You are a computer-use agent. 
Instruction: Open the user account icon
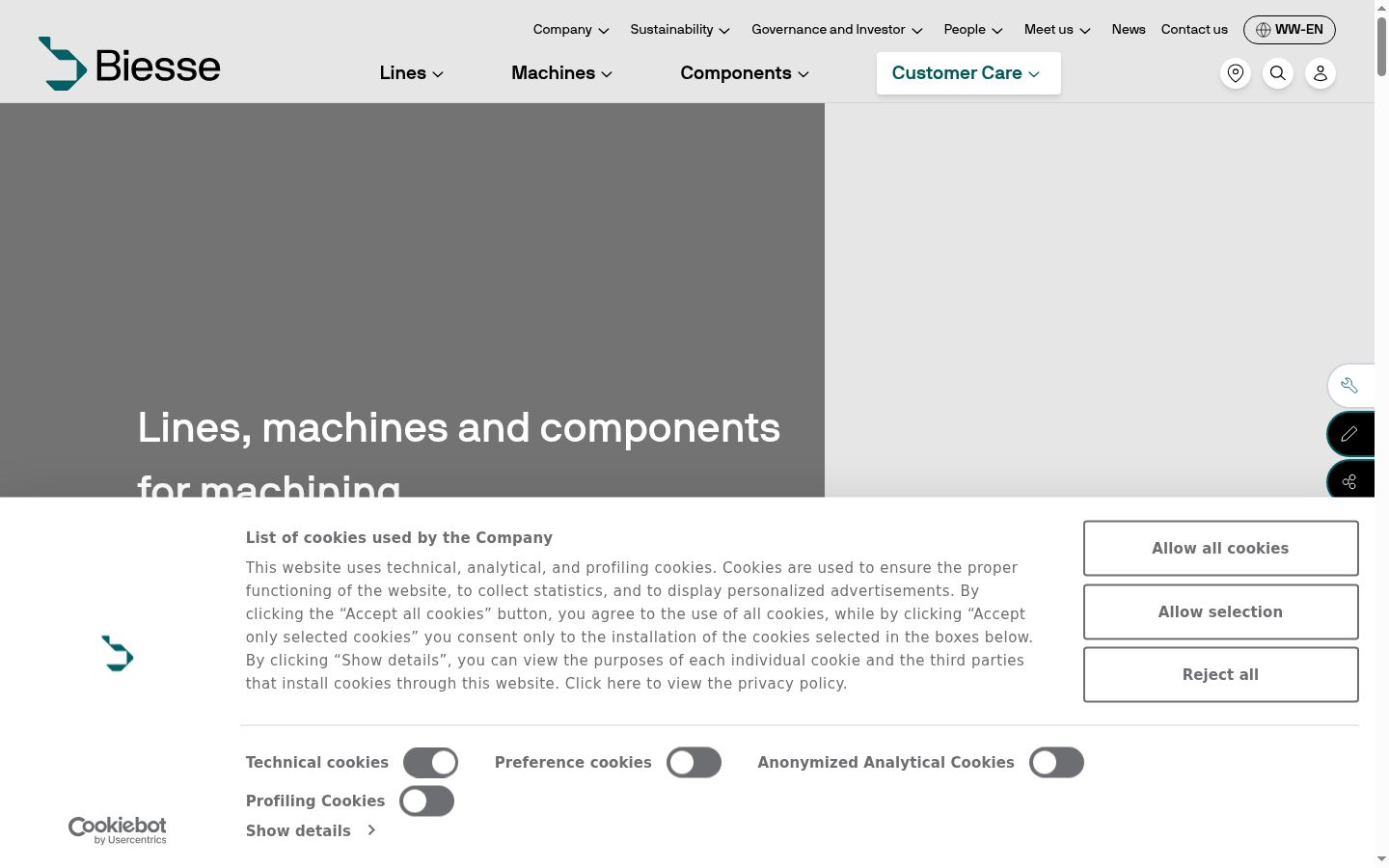(x=1321, y=73)
